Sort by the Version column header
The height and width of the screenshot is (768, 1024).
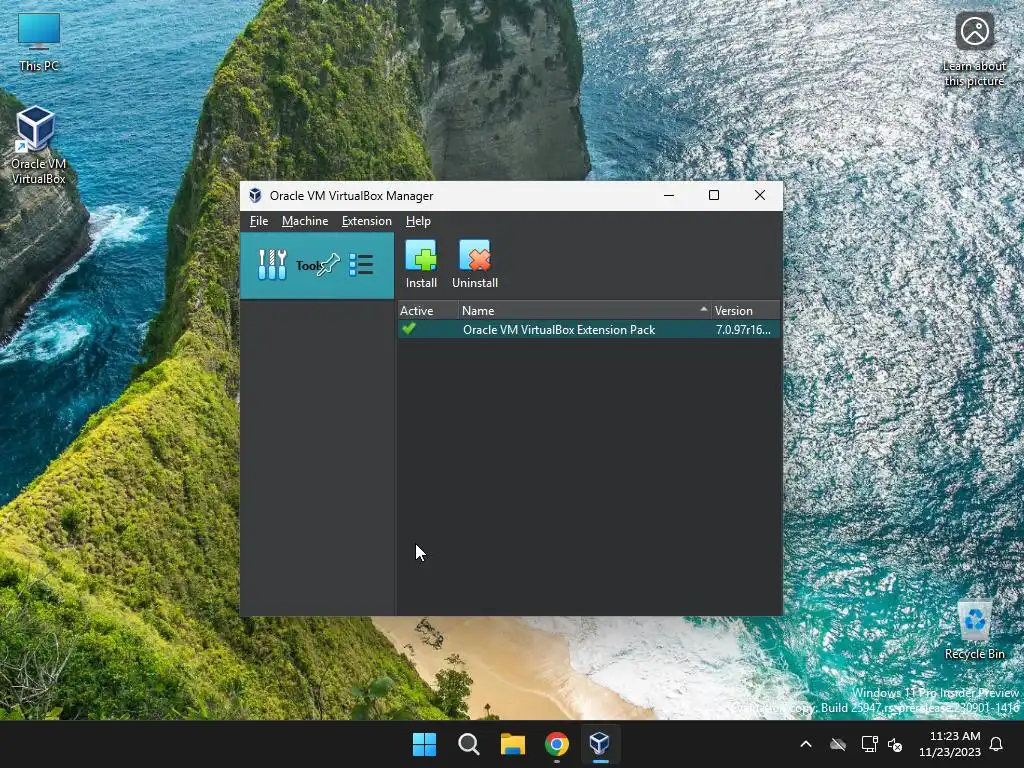click(745, 311)
